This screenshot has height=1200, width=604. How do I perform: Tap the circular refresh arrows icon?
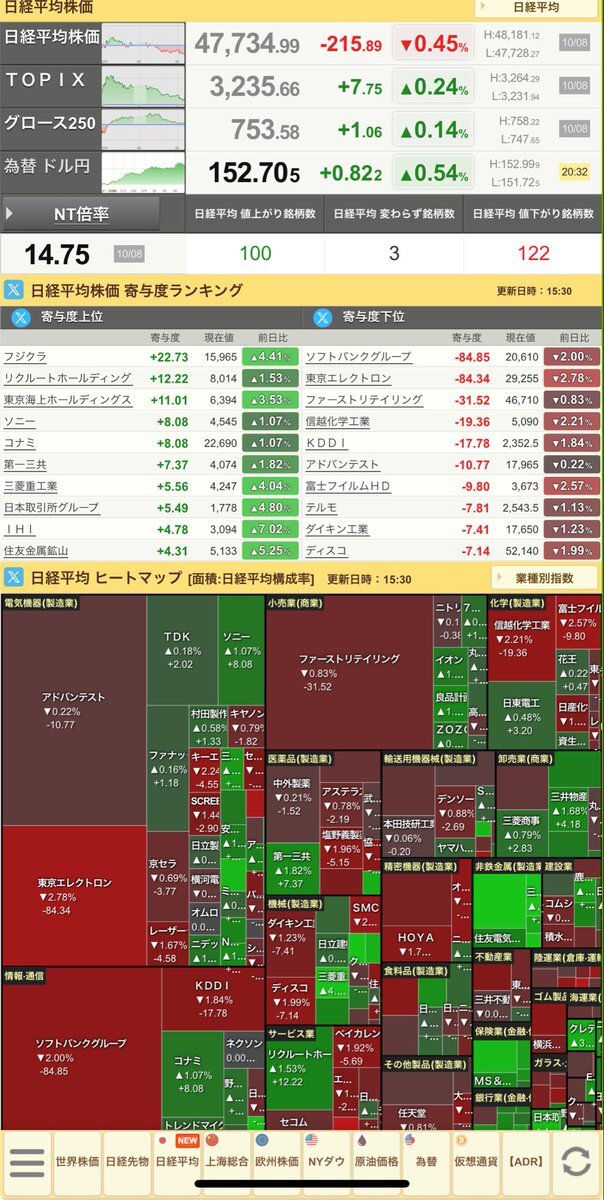click(x=575, y=1162)
